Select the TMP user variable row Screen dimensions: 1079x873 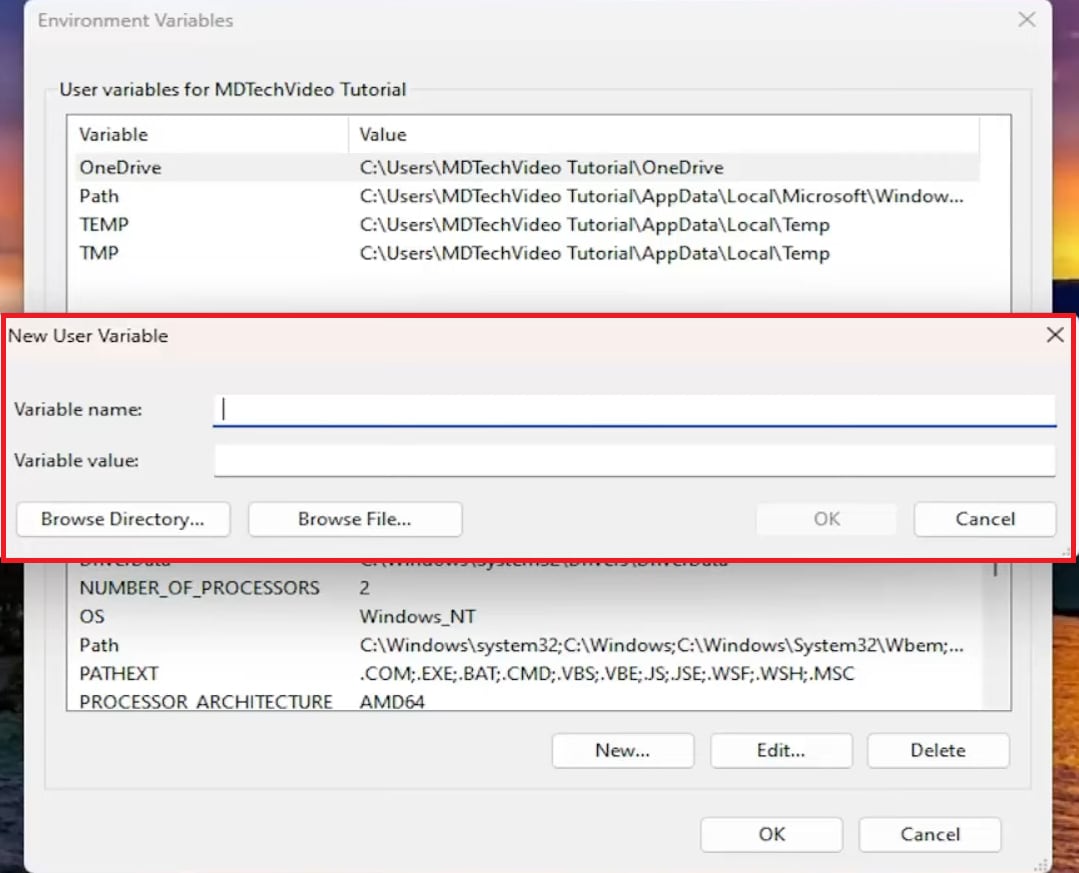click(x=527, y=254)
